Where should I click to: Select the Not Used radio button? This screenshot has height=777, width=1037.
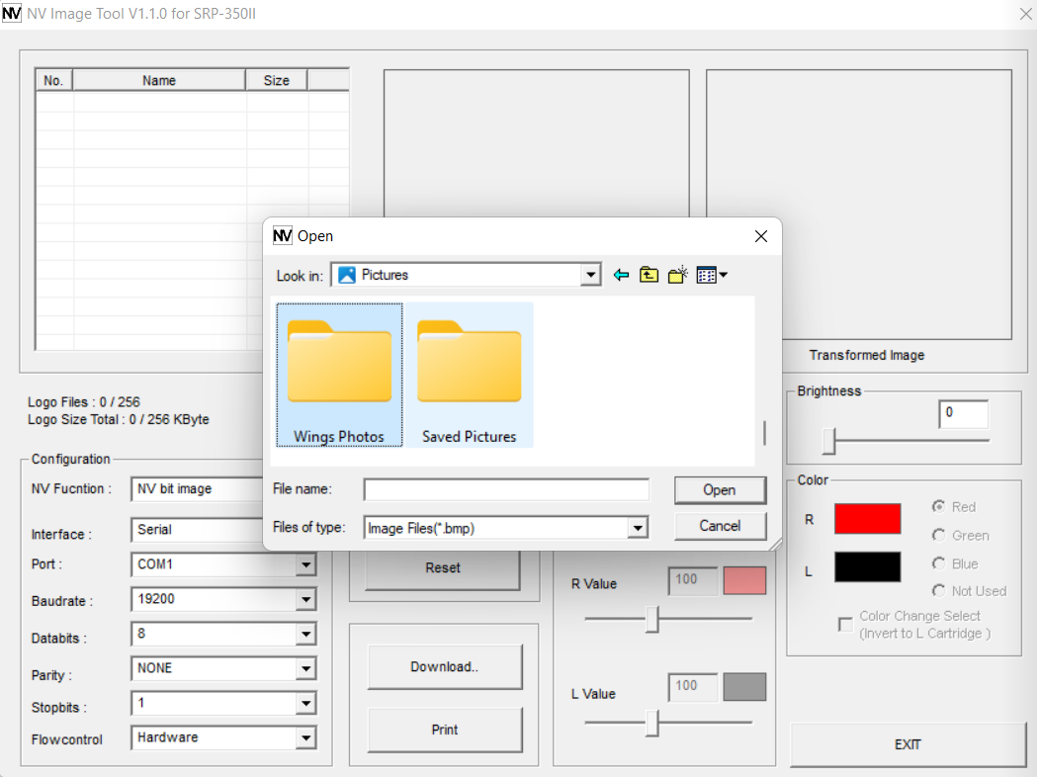click(x=938, y=591)
